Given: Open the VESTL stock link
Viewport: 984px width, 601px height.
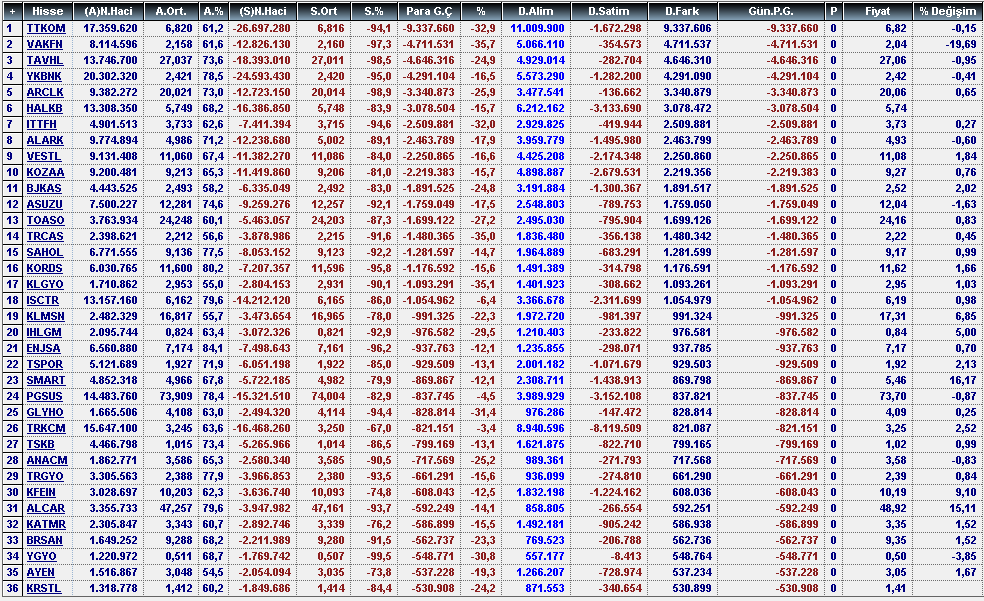Looking at the screenshot, I should 44,157.
